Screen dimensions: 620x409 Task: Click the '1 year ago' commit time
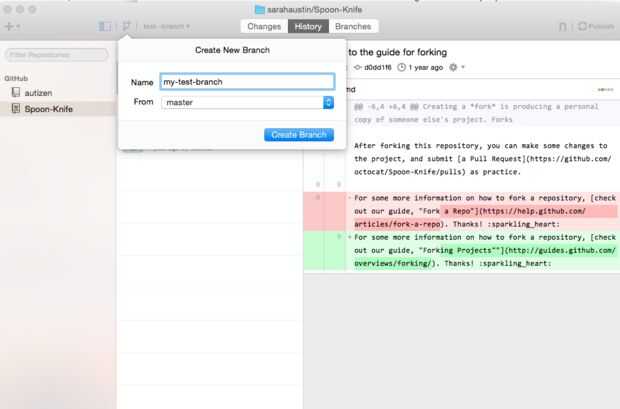pos(425,68)
